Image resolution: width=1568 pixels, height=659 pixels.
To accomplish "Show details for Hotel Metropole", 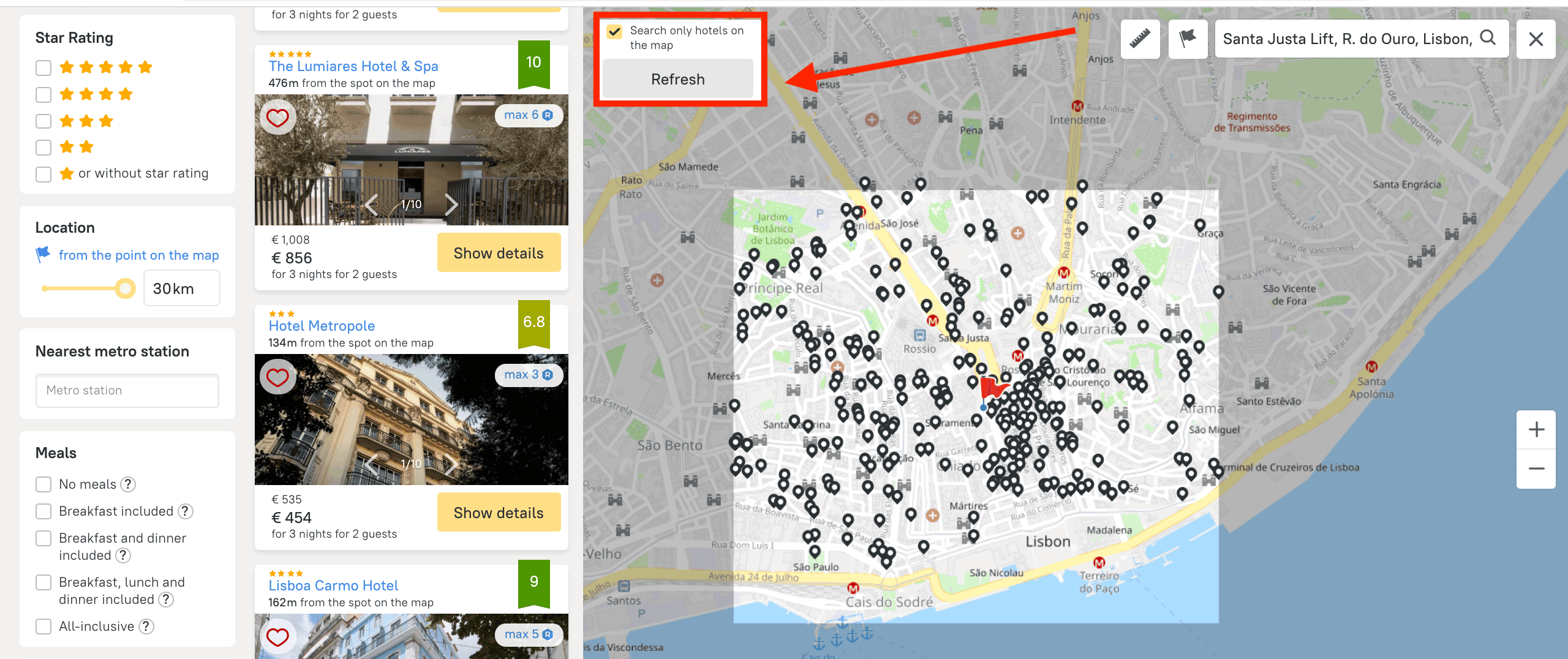I will click(x=499, y=513).
